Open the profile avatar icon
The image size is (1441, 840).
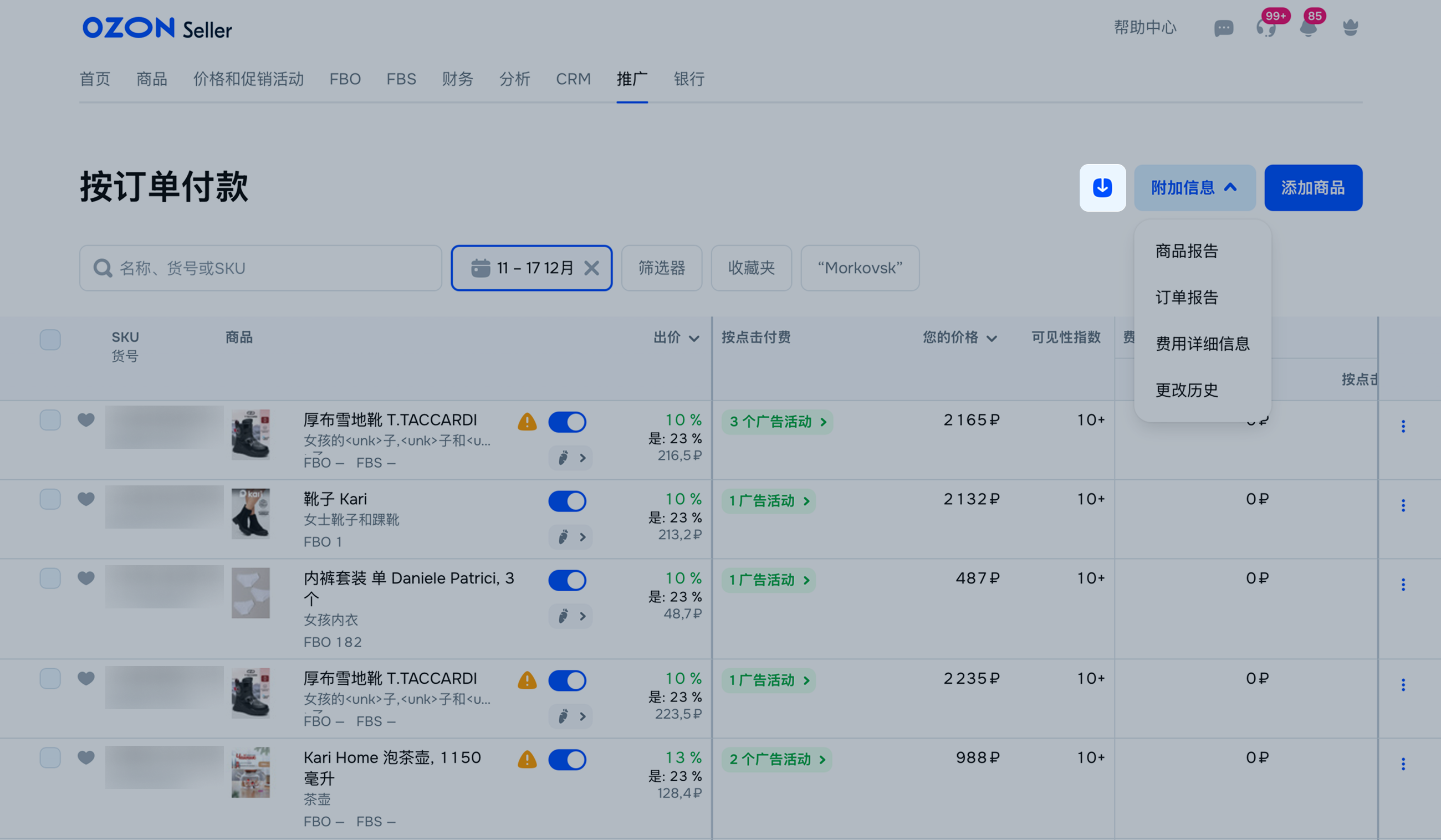[x=1350, y=28]
